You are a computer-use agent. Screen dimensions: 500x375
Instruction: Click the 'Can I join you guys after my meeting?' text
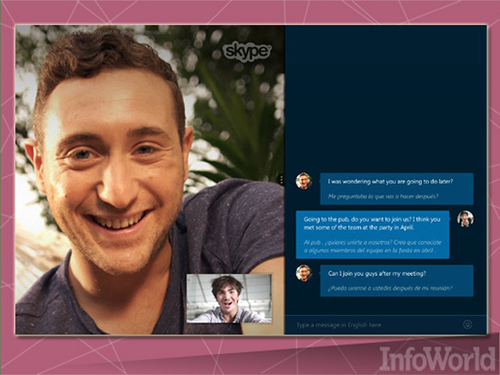pyautogui.click(x=377, y=274)
